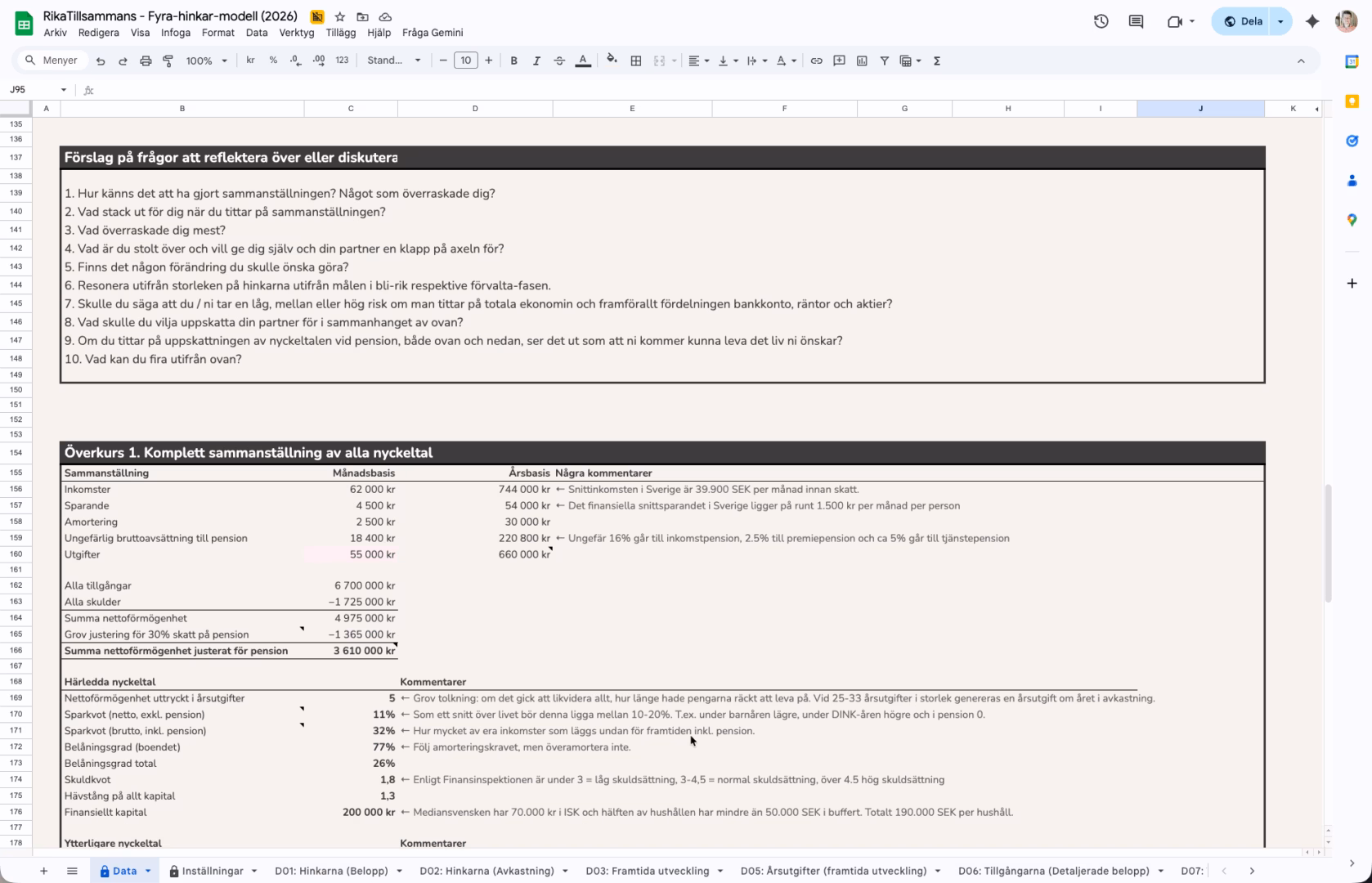This screenshot has width=1372, height=883.
Task: Click the print icon in toolbar
Action: 146,61
